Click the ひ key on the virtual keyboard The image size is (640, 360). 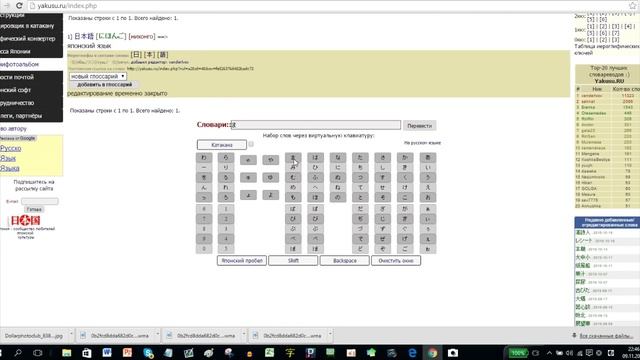(315, 167)
